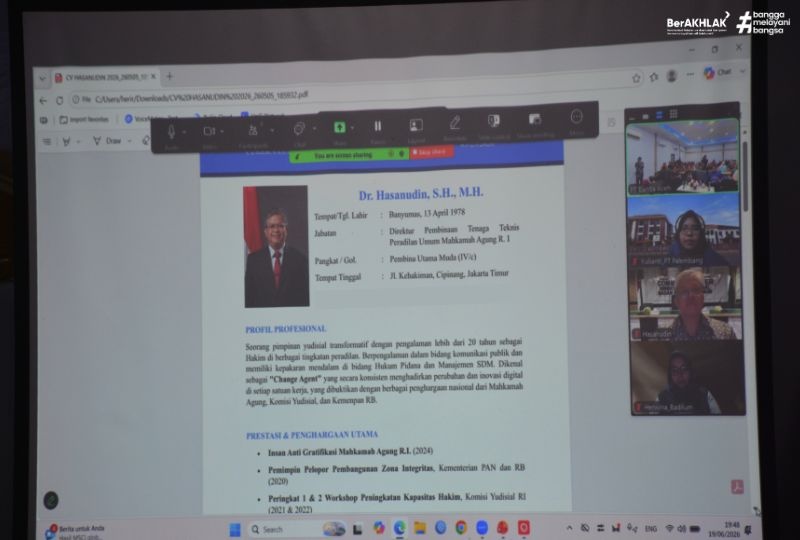Expand the share options arrow beside Share

(x=353, y=127)
